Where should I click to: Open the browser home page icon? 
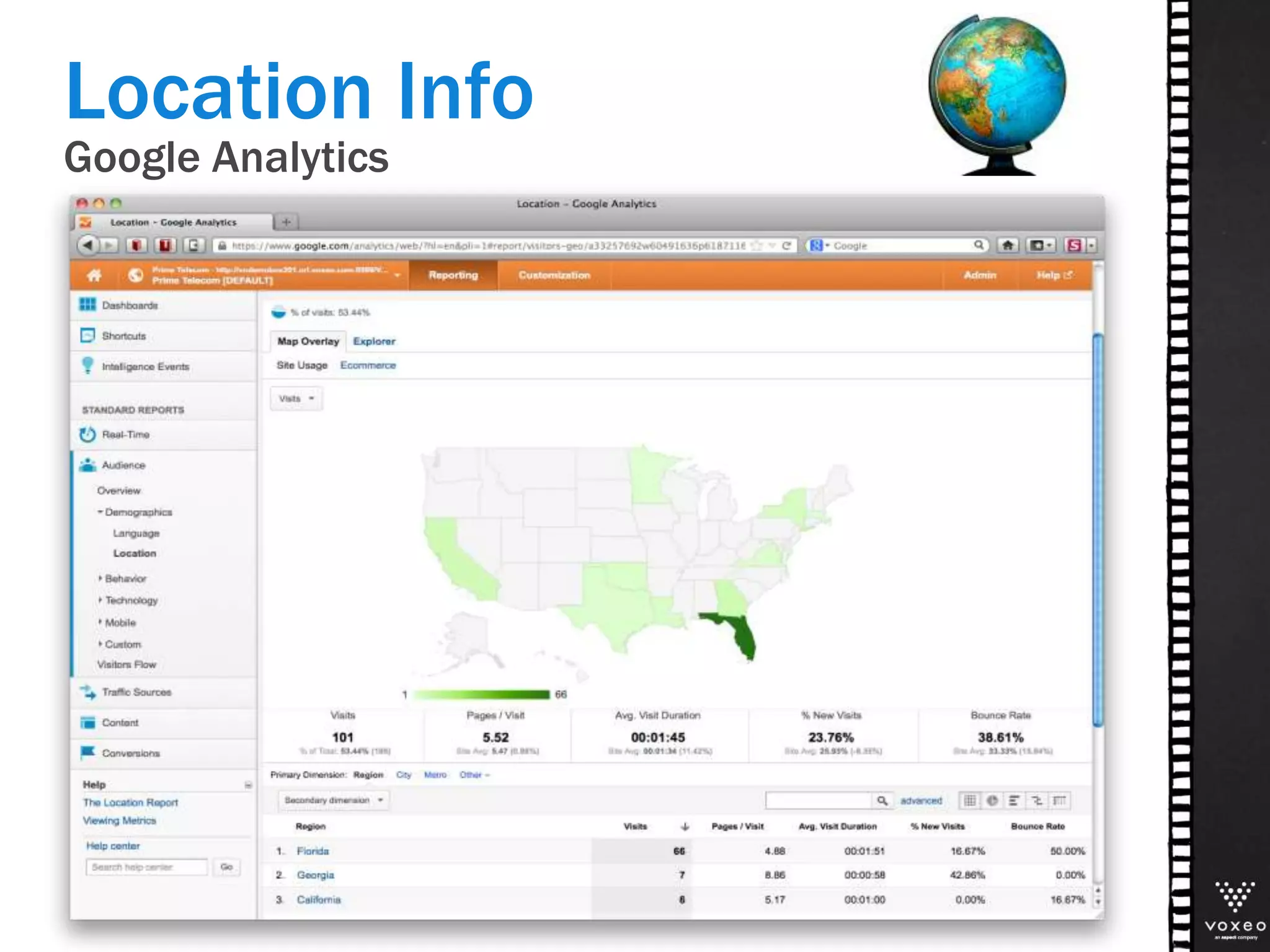click(x=1008, y=245)
